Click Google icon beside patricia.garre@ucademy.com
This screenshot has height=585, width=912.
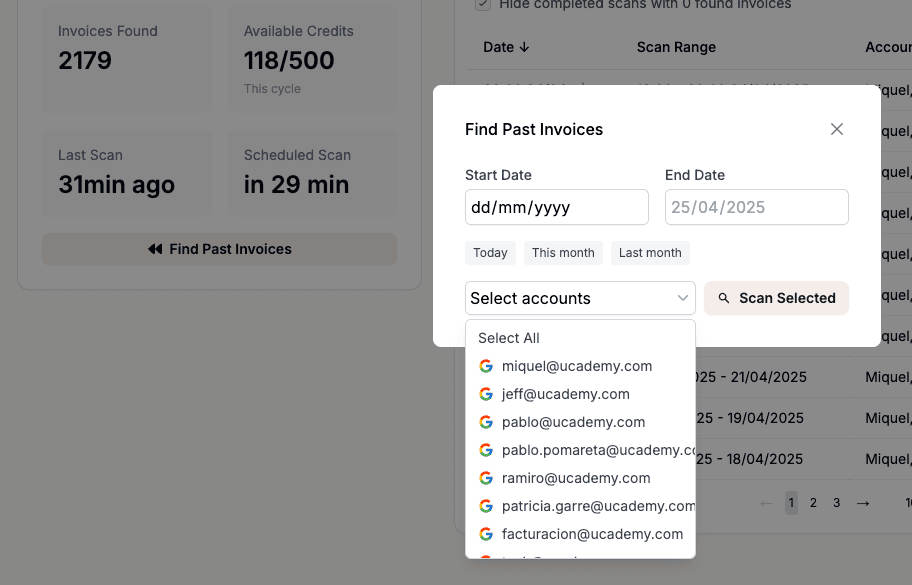click(x=486, y=506)
